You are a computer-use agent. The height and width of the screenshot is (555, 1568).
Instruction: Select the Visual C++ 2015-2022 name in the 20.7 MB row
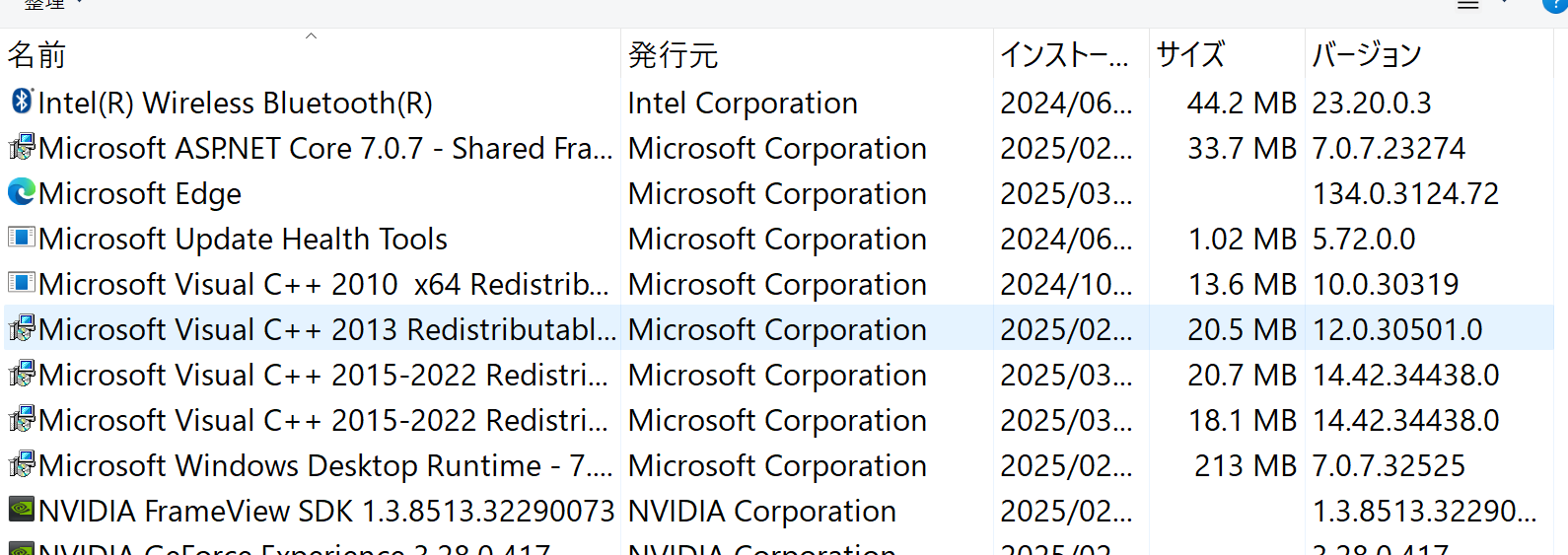click(323, 375)
